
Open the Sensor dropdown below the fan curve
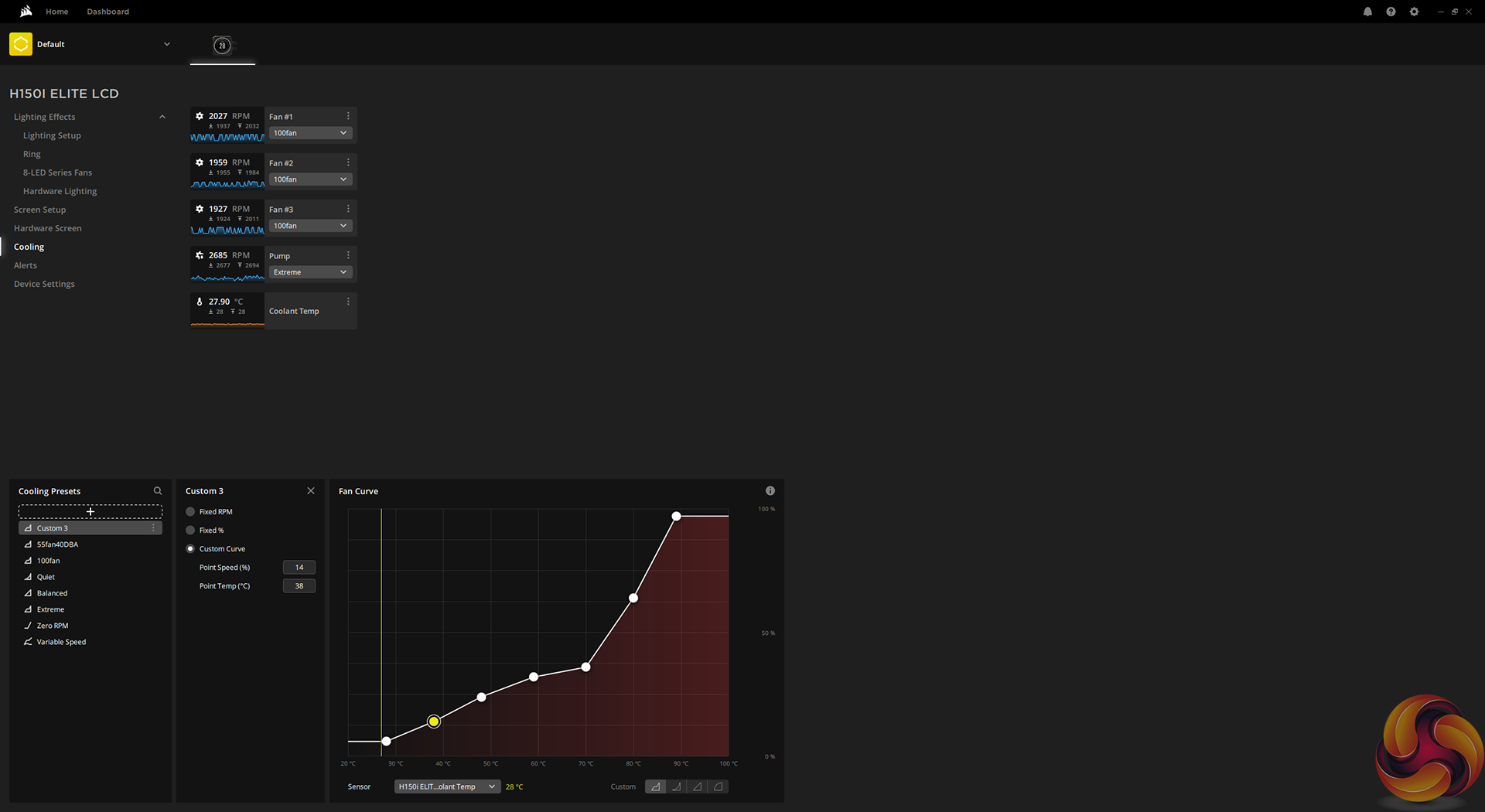(448, 786)
